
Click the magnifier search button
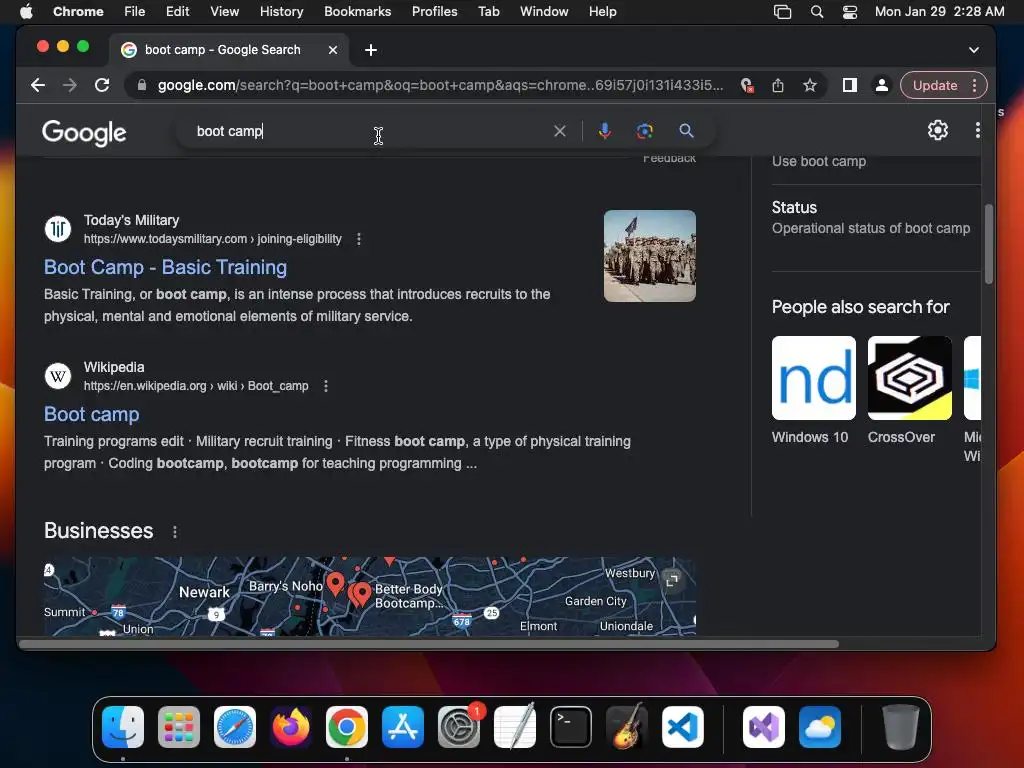tap(686, 131)
